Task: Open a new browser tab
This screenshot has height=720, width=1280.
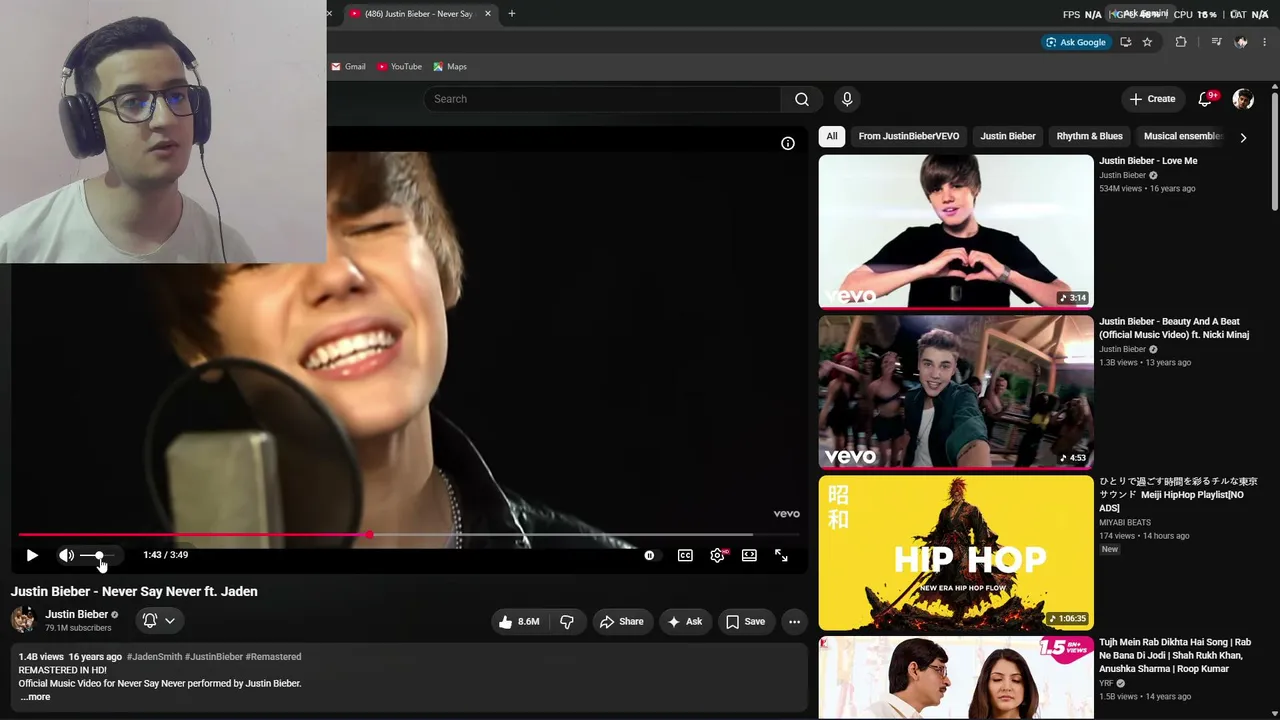Action: (x=512, y=14)
